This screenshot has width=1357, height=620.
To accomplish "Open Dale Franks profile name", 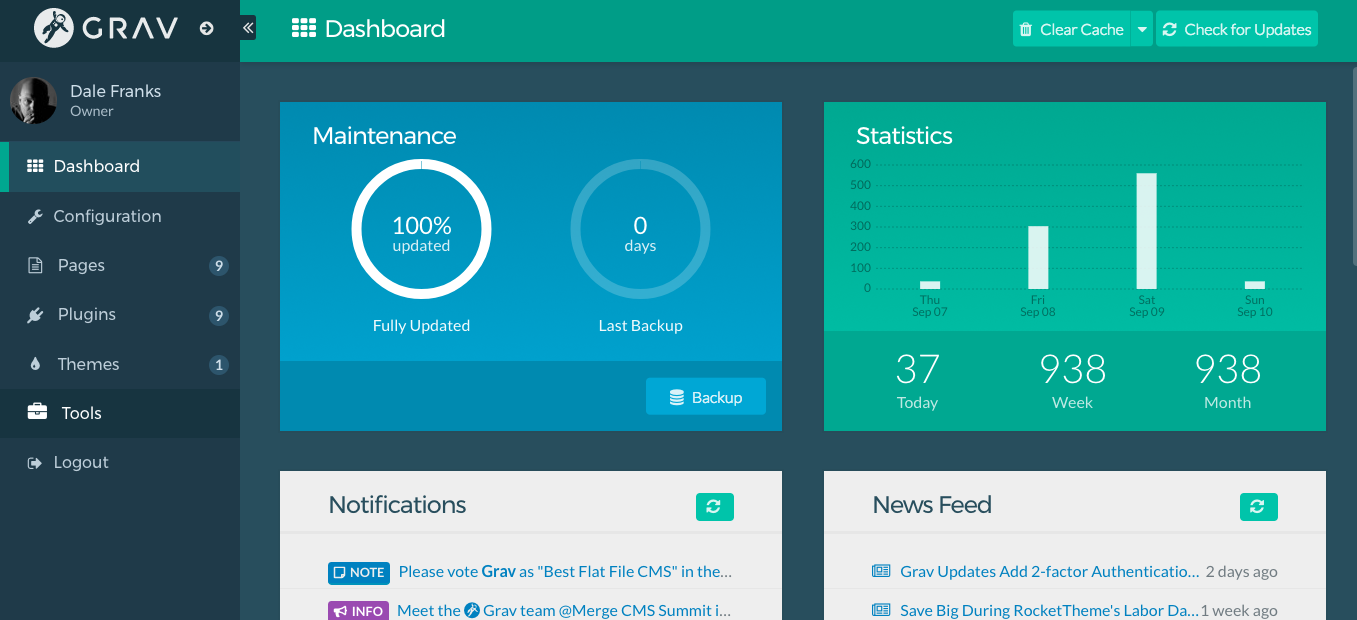I will (115, 91).
